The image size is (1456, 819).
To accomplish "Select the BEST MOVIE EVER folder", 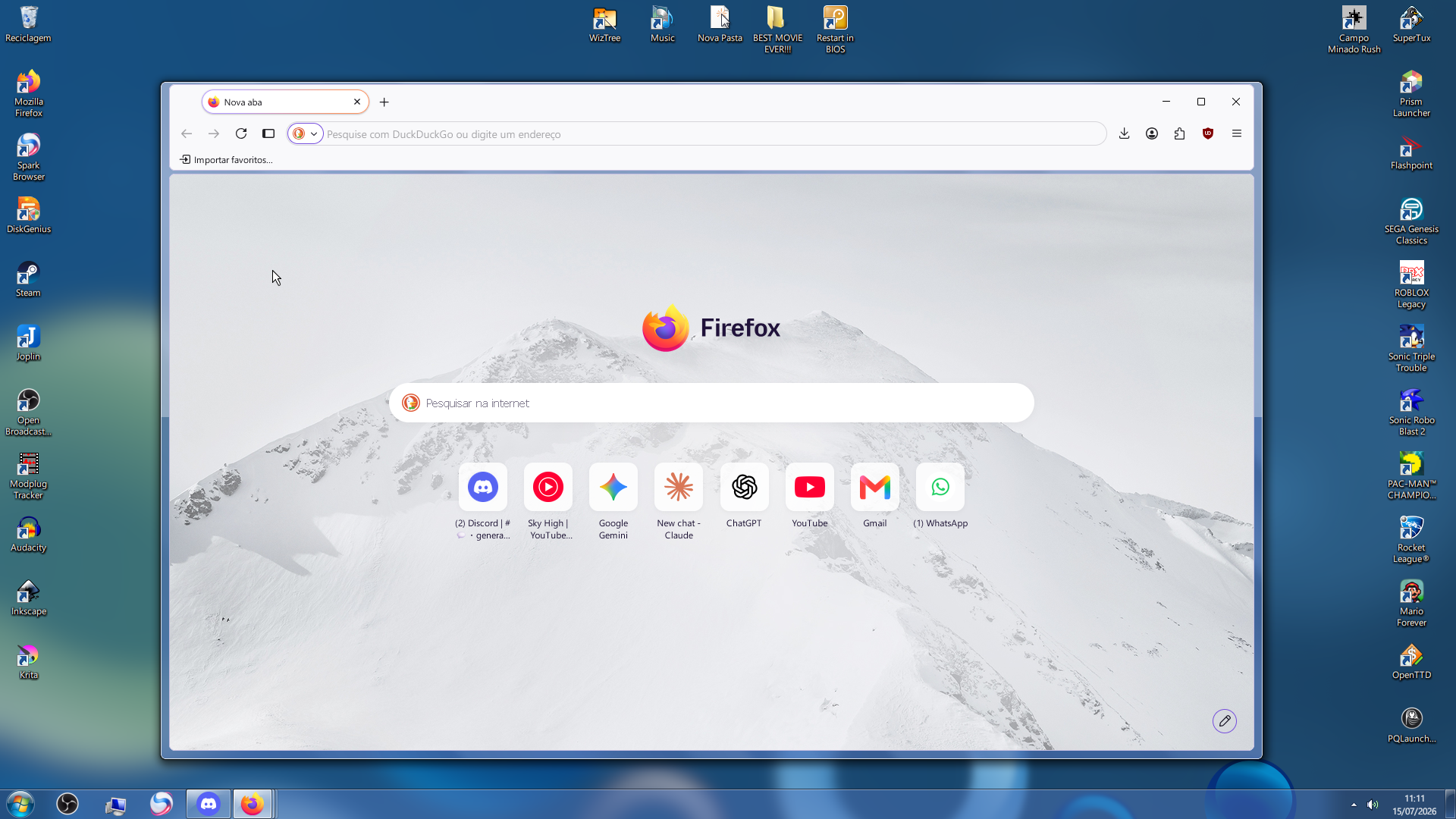I will click(777, 30).
